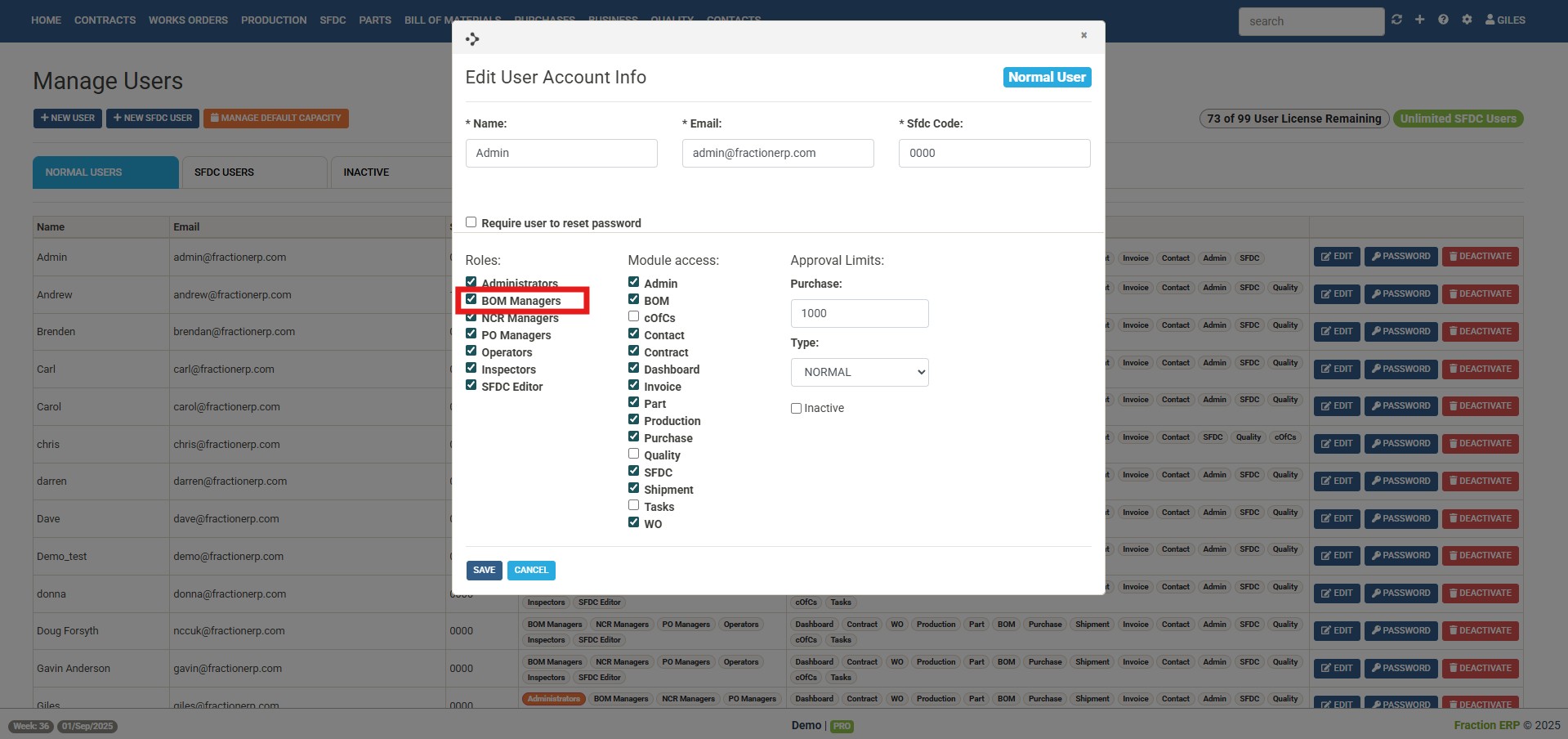
Task: Click the move handle icon on dialog
Action: click(472, 38)
